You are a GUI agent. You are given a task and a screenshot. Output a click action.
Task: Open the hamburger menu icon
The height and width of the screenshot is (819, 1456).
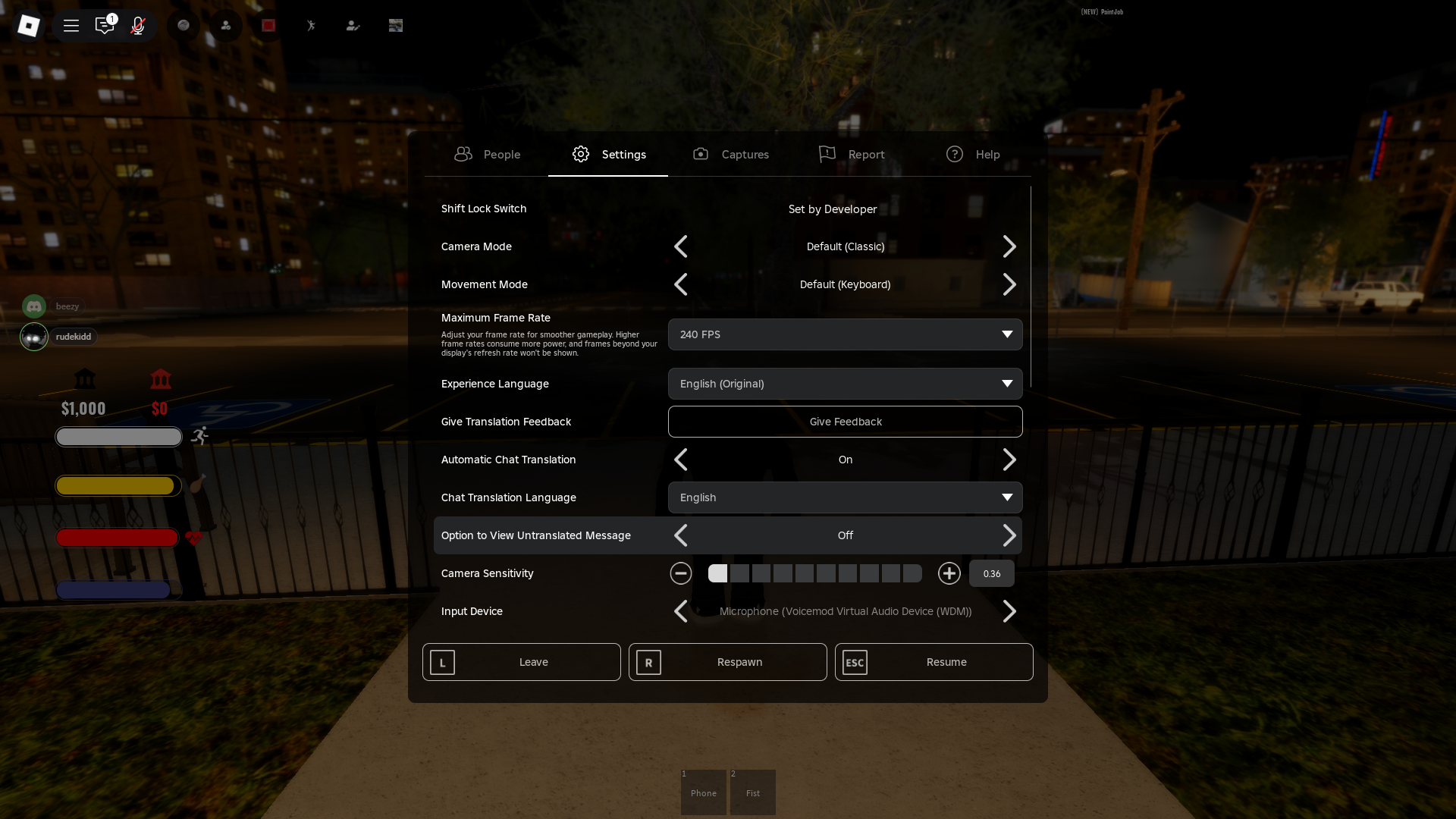[x=71, y=26]
